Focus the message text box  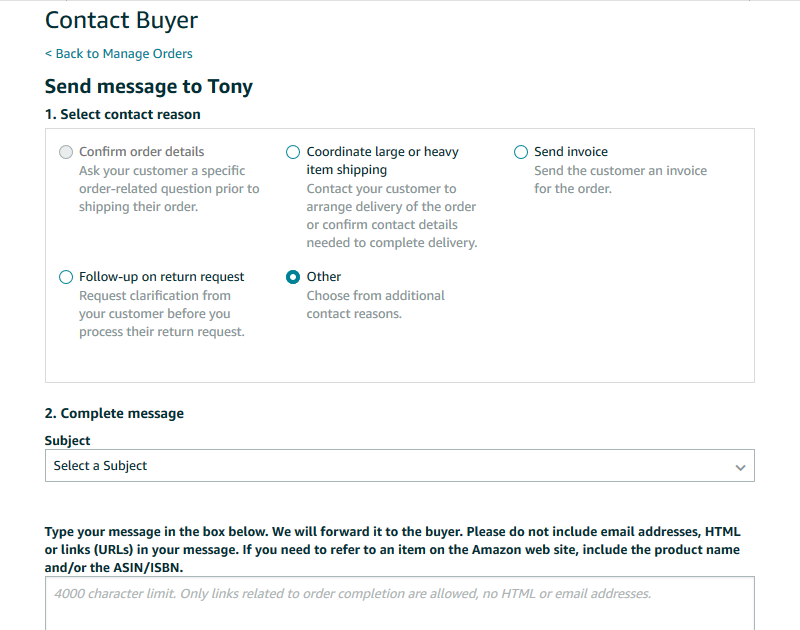[399, 603]
